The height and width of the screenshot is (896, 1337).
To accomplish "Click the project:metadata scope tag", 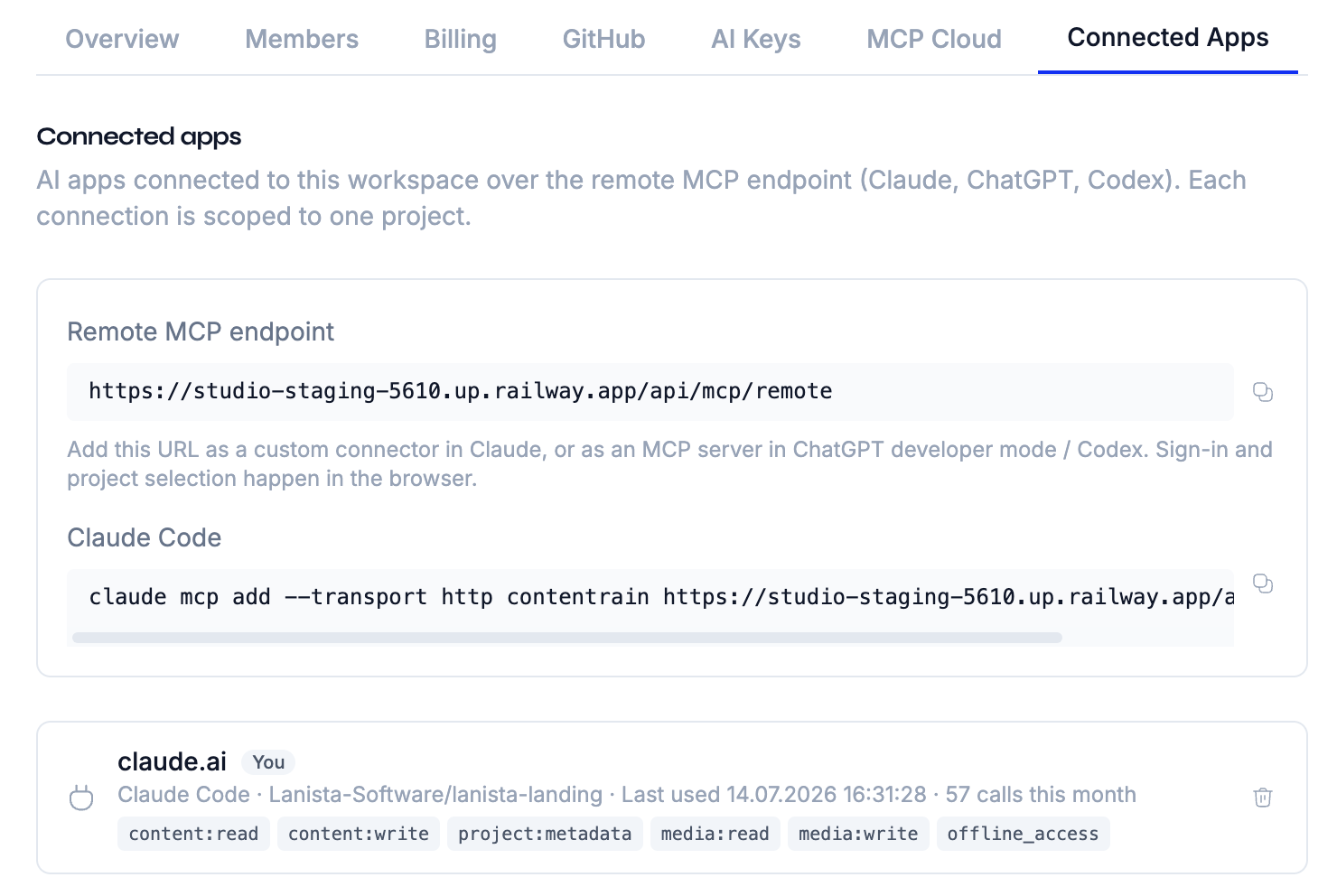I will [x=545, y=834].
